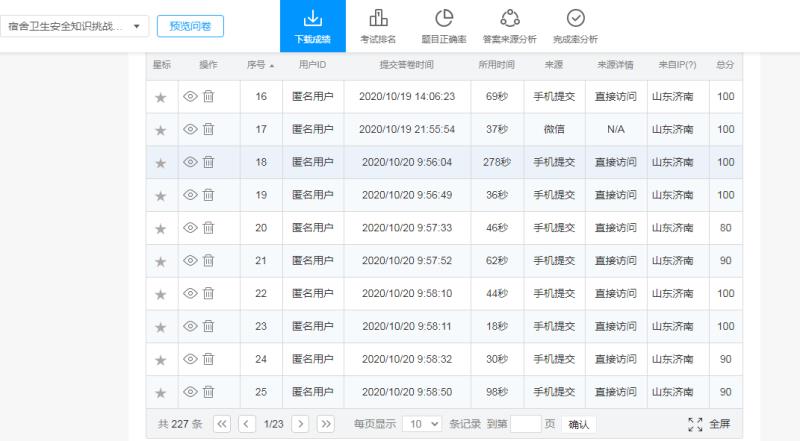Jump to last page of records

coord(326,424)
